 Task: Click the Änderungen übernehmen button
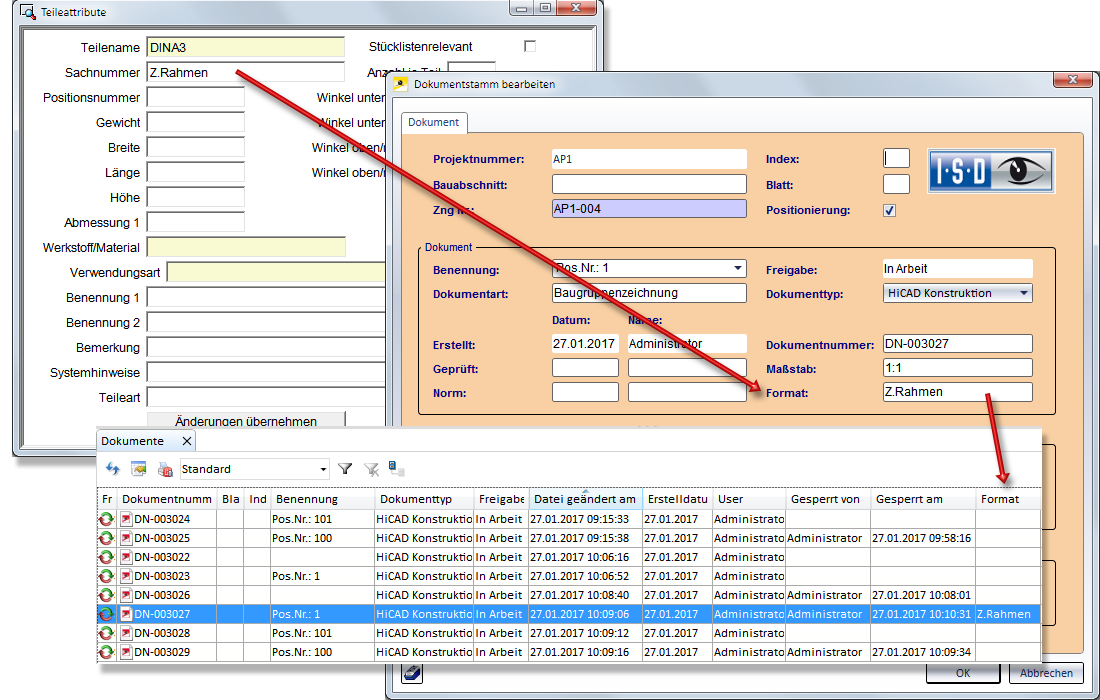pos(246,421)
